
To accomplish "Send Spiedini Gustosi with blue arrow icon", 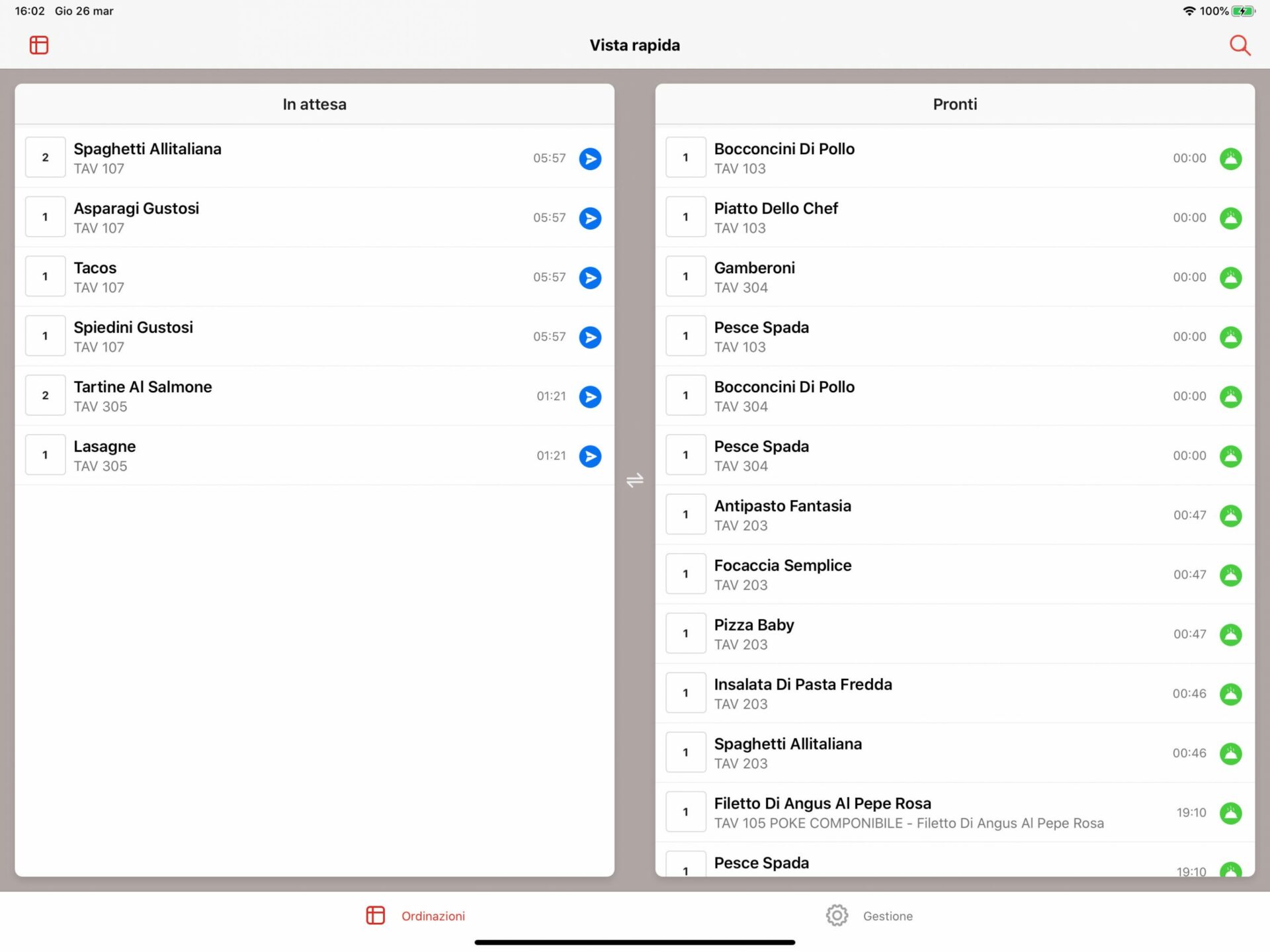I will click(590, 337).
